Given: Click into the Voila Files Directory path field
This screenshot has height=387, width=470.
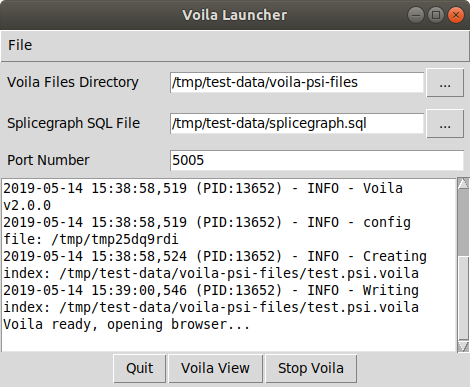Looking at the screenshot, I should pyautogui.click(x=297, y=82).
